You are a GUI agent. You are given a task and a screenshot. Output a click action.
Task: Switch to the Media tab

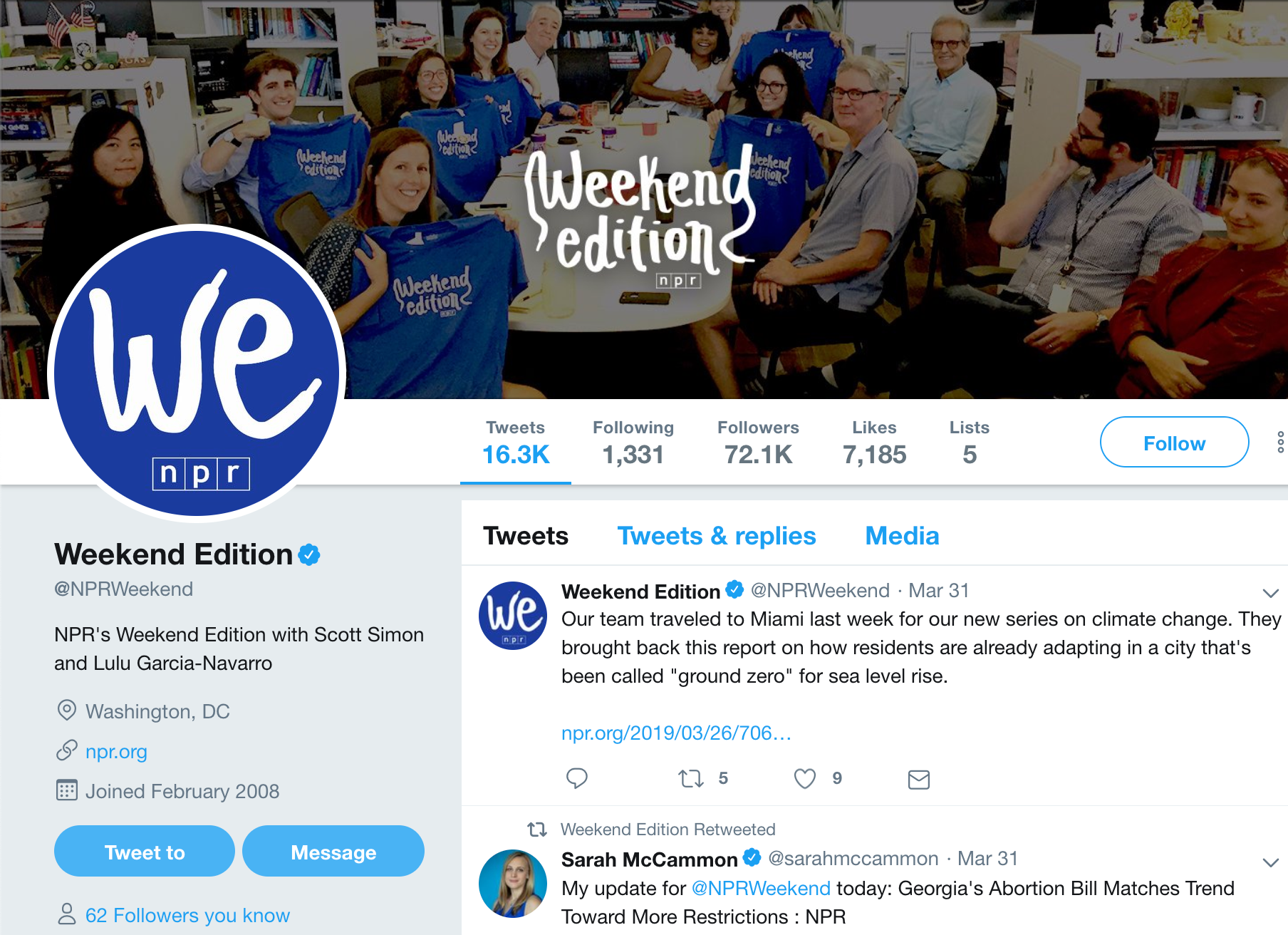(902, 536)
